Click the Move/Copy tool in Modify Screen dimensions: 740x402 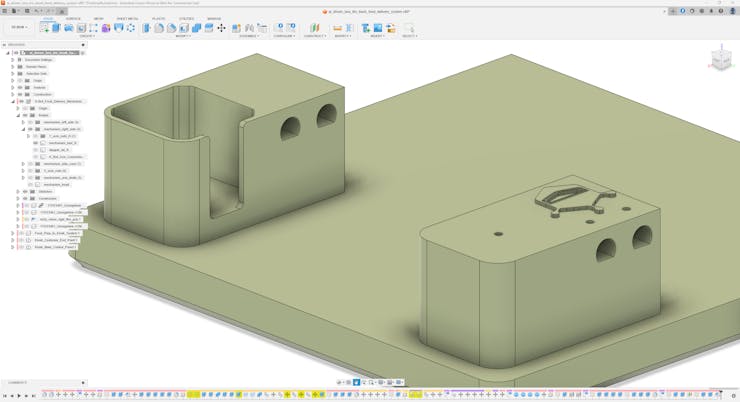coord(221,28)
